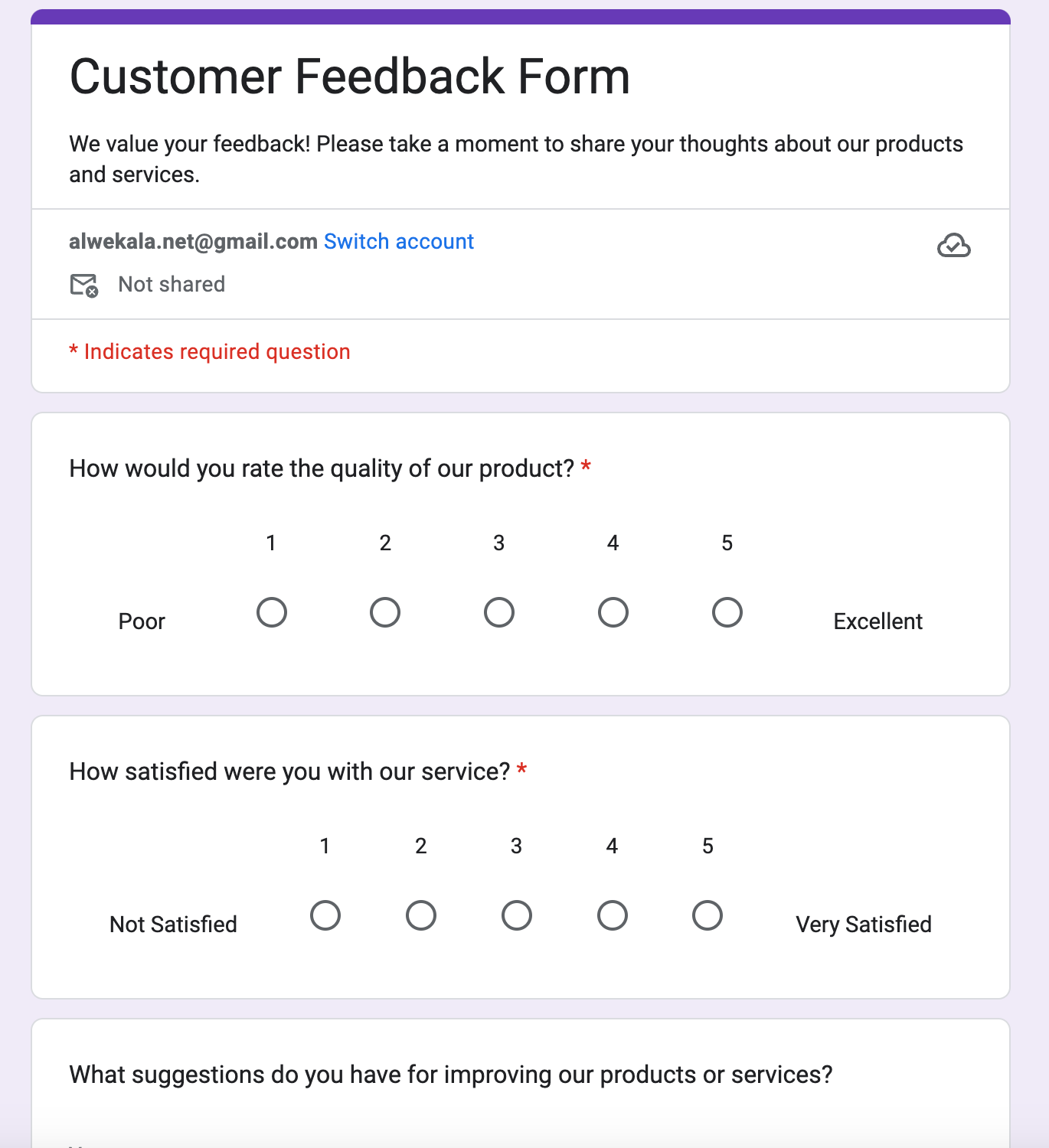
Task: Click the Not Satisfied scale label
Action: click(173, 925)
